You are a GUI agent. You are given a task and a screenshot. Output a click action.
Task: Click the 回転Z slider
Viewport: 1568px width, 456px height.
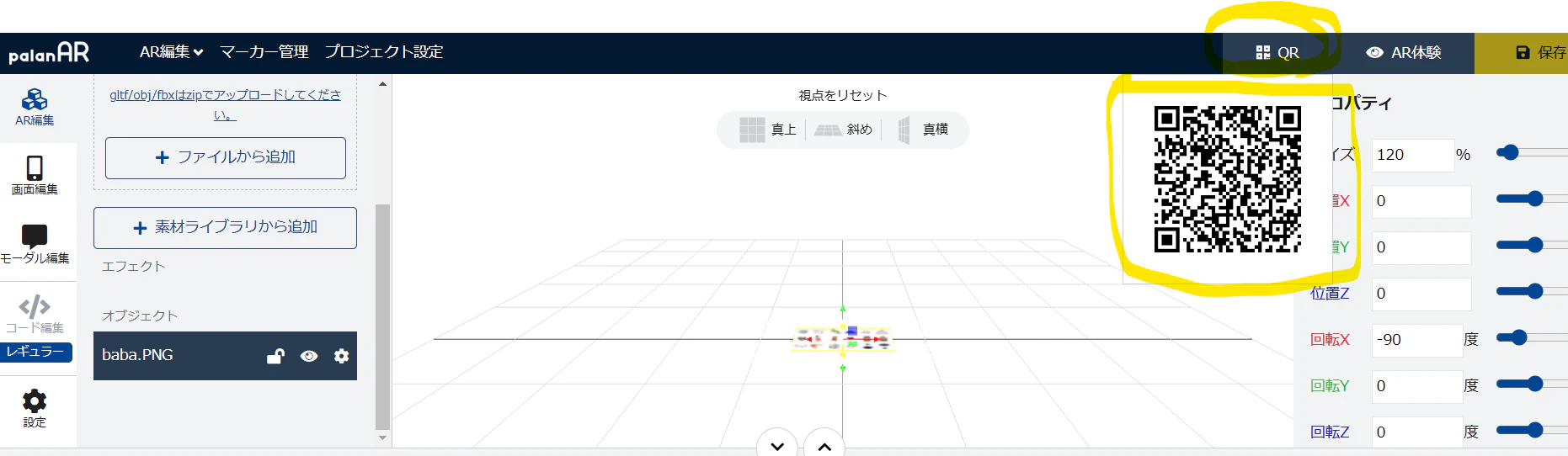pyautogui.click(x=1532, y=430)
